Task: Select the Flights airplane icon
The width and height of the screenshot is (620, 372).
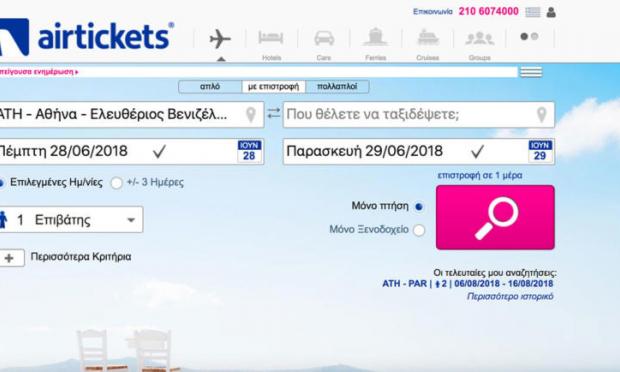Action: (220, 39)
